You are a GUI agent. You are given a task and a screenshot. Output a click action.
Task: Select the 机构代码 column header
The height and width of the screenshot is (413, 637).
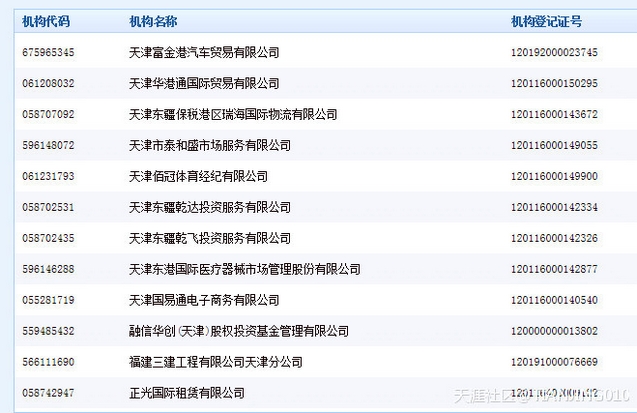point(46,21)
